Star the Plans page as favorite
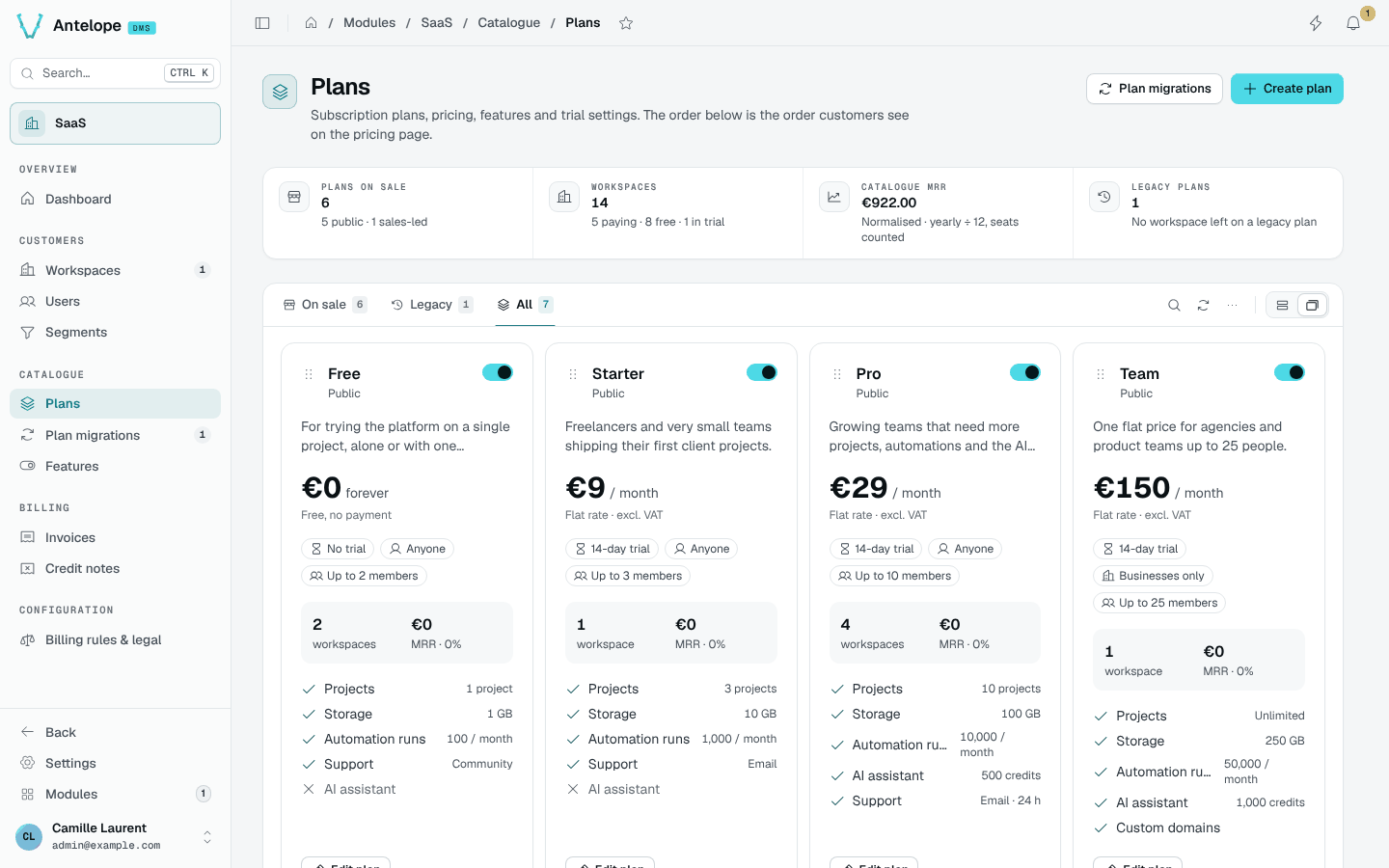Viewport: 1389px width, 868px height. coord(626,23)
